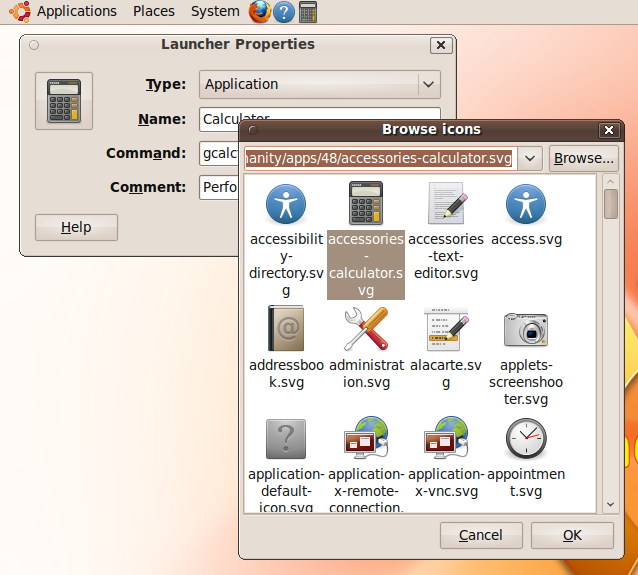
Task: Open the Places menu
Action: pos(154,11)
